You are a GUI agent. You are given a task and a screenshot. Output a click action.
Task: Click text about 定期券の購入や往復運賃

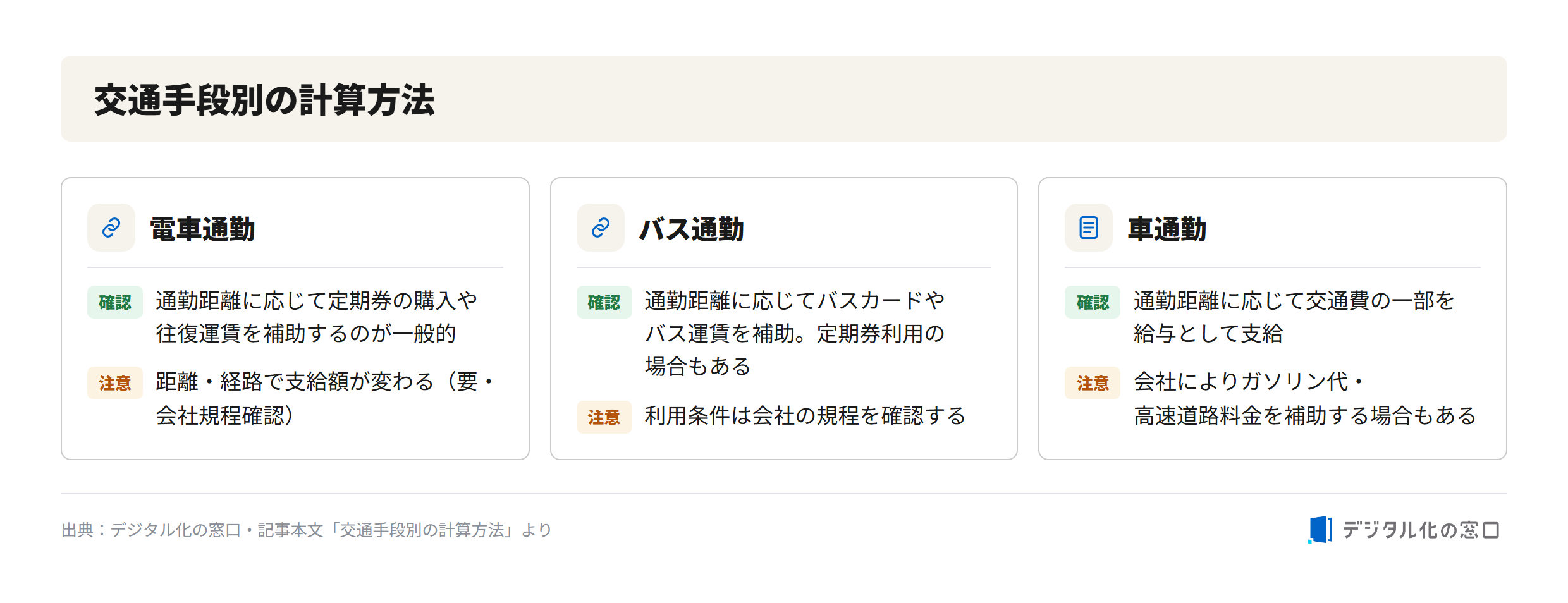pyautogui.click(x=317, y=317)
